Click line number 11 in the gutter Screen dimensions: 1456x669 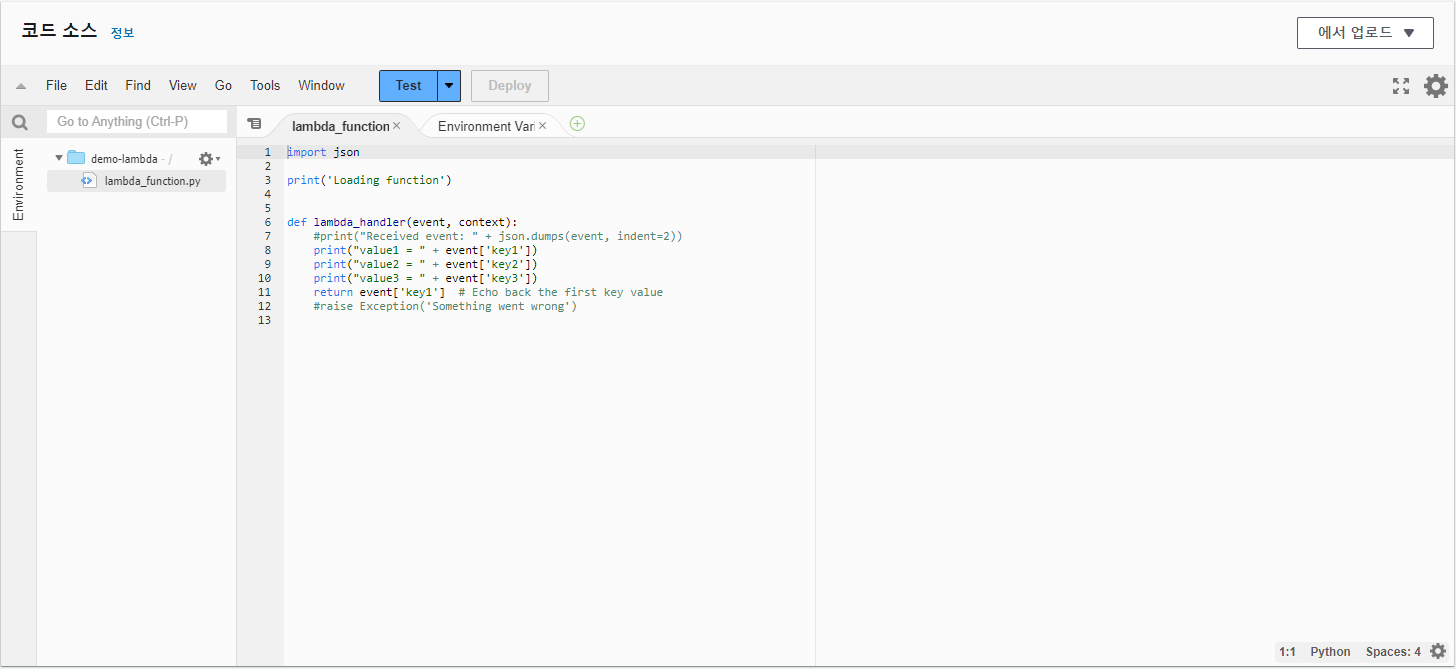(x=264, y=292)
